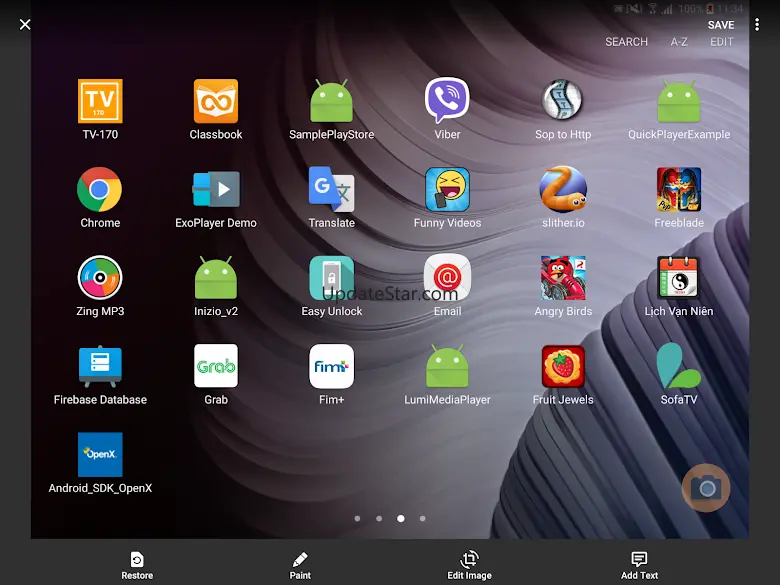
Task: Open Firebase Database app
Action: pos(100,366)
